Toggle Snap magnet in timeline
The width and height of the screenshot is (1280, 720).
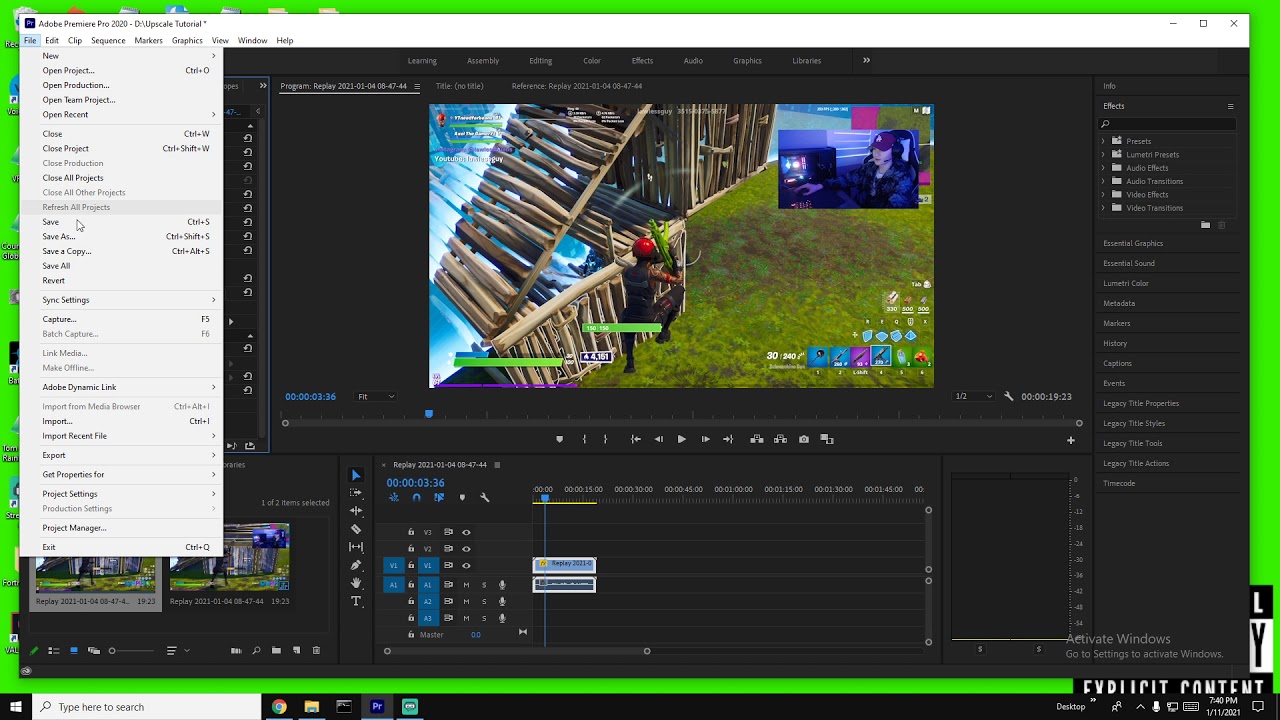pos(416,497)
